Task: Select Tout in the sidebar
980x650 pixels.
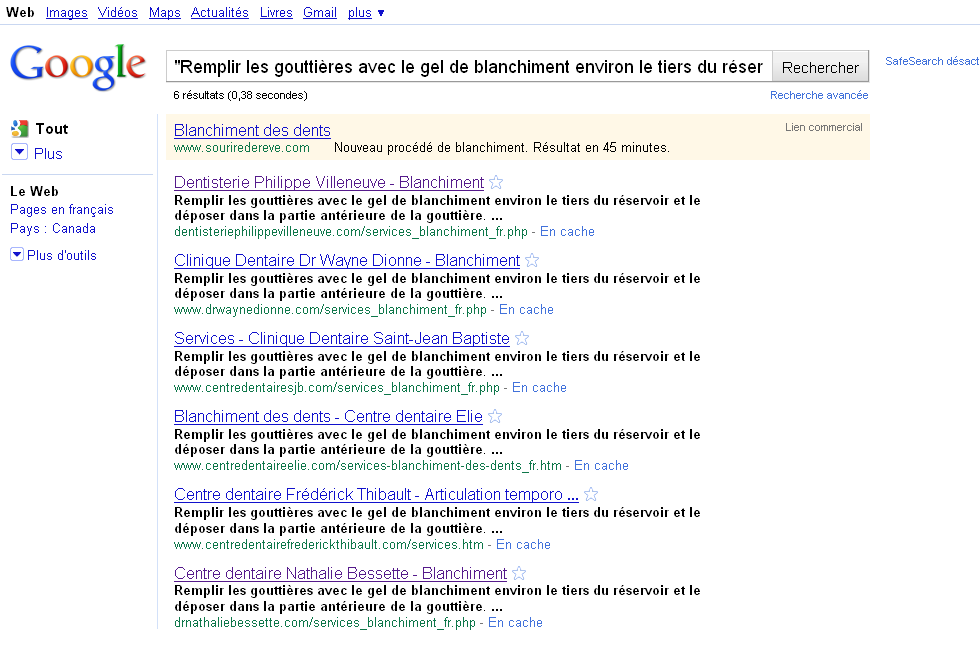Action: coord(52,129)
